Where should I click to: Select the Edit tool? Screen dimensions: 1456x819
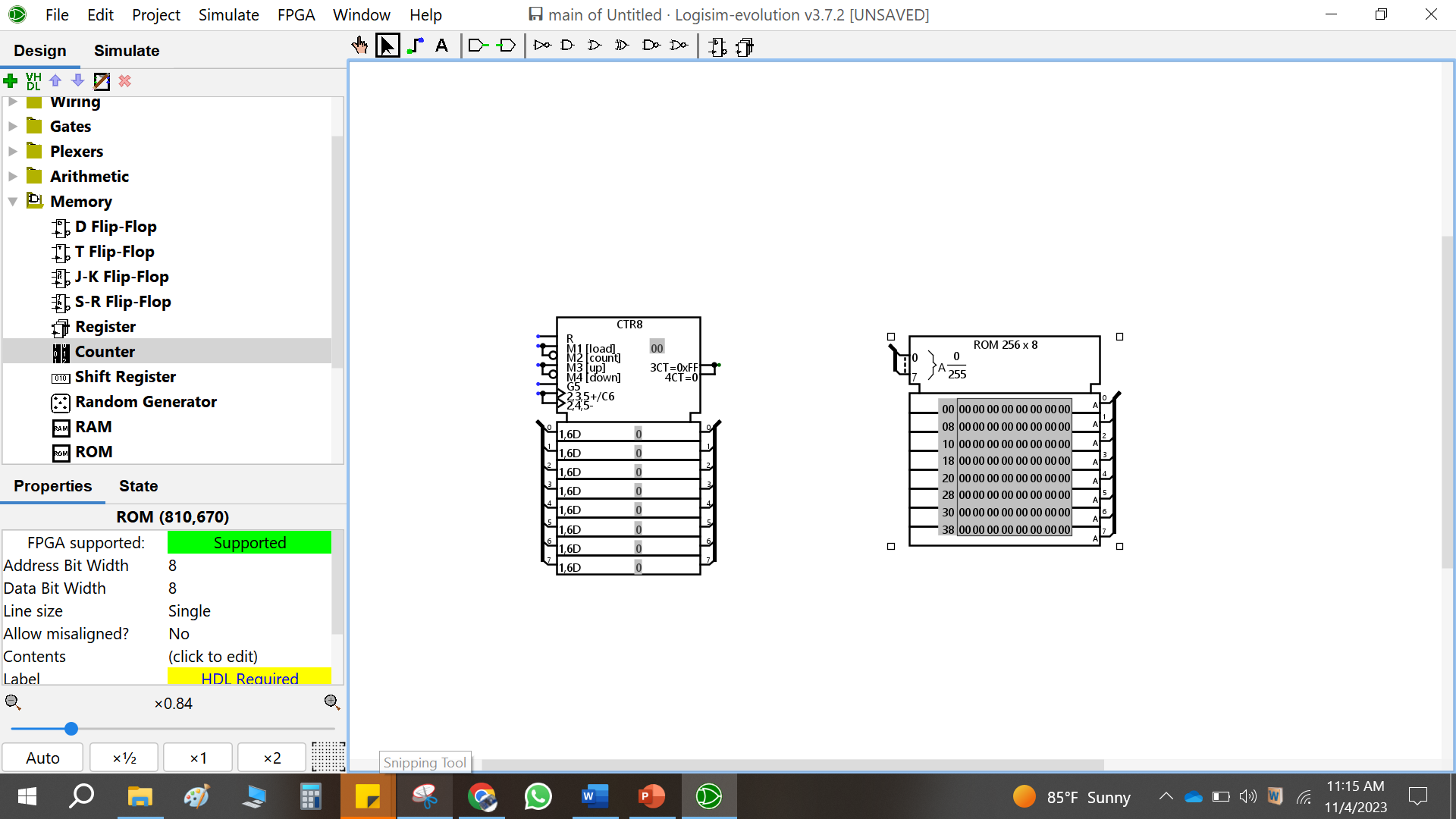click(x=388, y=45)
